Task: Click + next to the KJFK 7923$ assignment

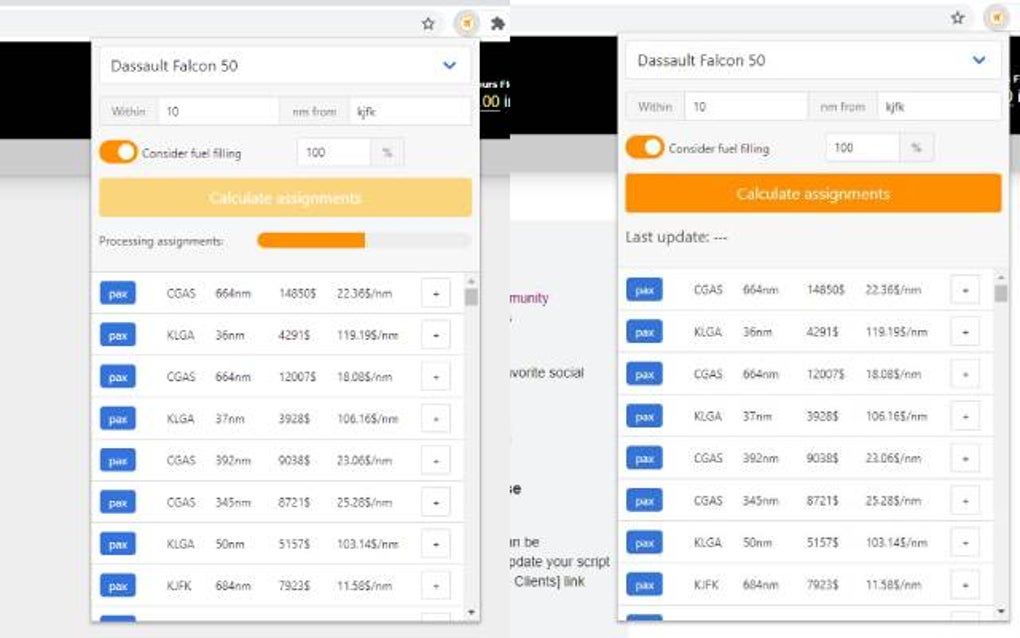Action: 435,585
